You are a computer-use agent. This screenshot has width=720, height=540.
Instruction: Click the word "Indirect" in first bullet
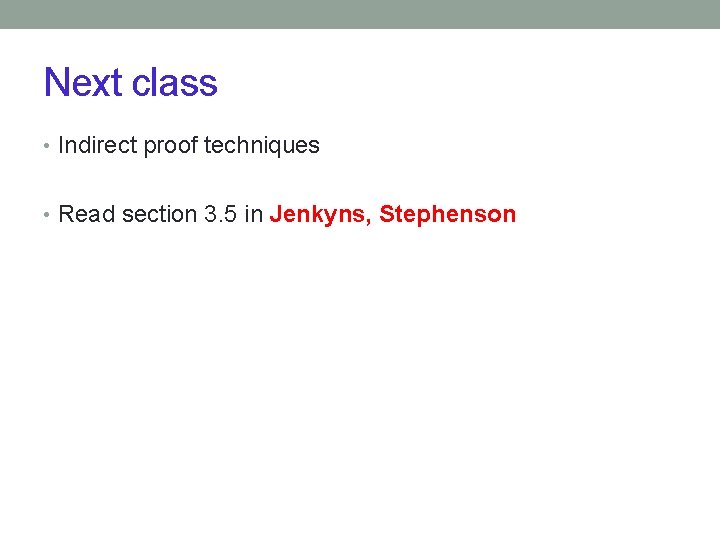pos(97,145)
